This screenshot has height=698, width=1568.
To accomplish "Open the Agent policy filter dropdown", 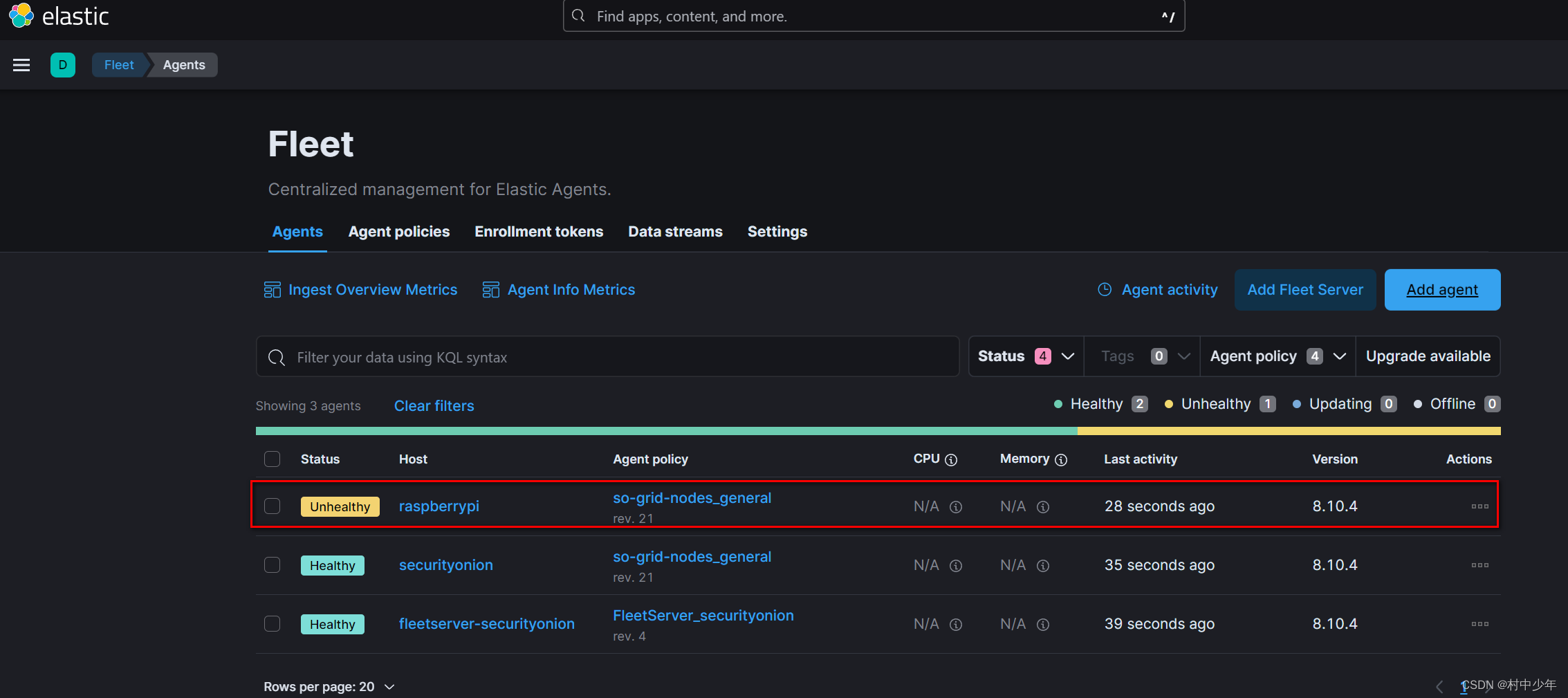I will 1278,356.
